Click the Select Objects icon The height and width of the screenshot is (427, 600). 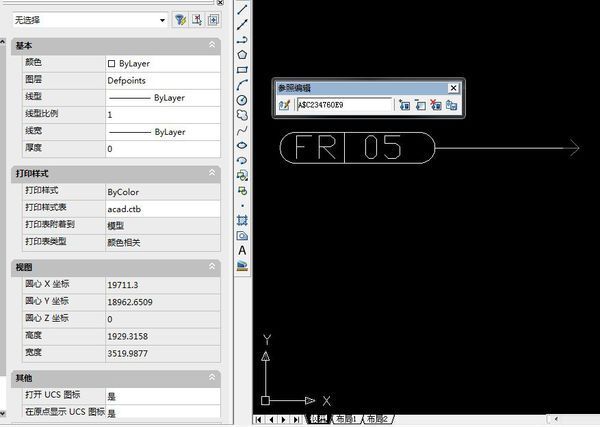coord(197,20)
